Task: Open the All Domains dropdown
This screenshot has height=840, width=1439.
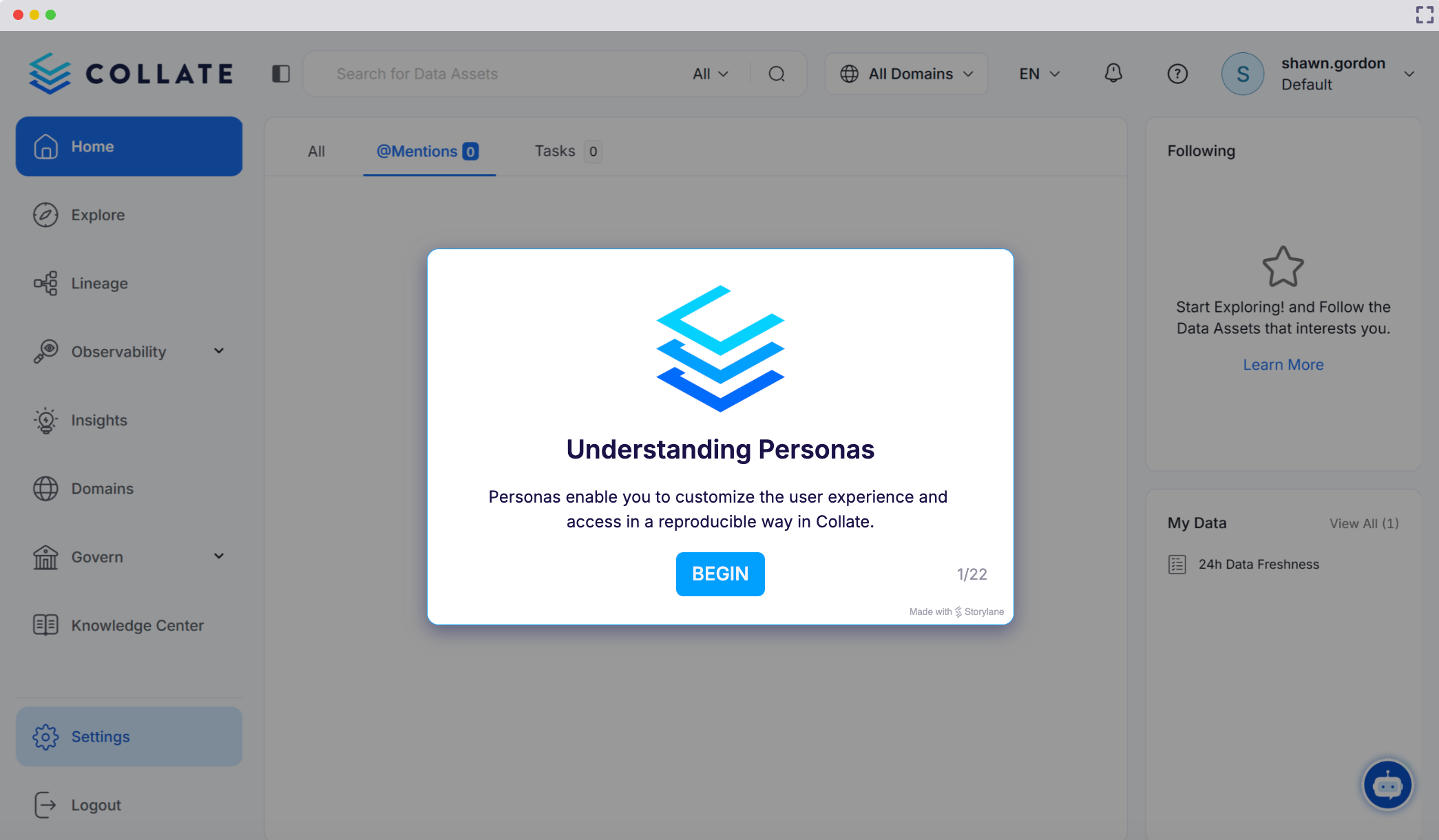Action: tap(906, 73)
